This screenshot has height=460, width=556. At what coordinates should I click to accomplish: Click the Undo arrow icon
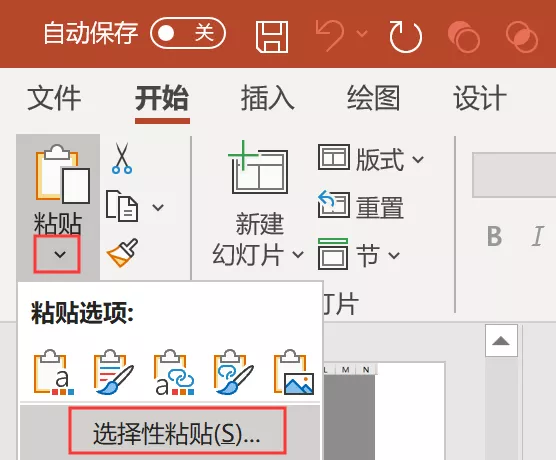[x=330, y=35]
